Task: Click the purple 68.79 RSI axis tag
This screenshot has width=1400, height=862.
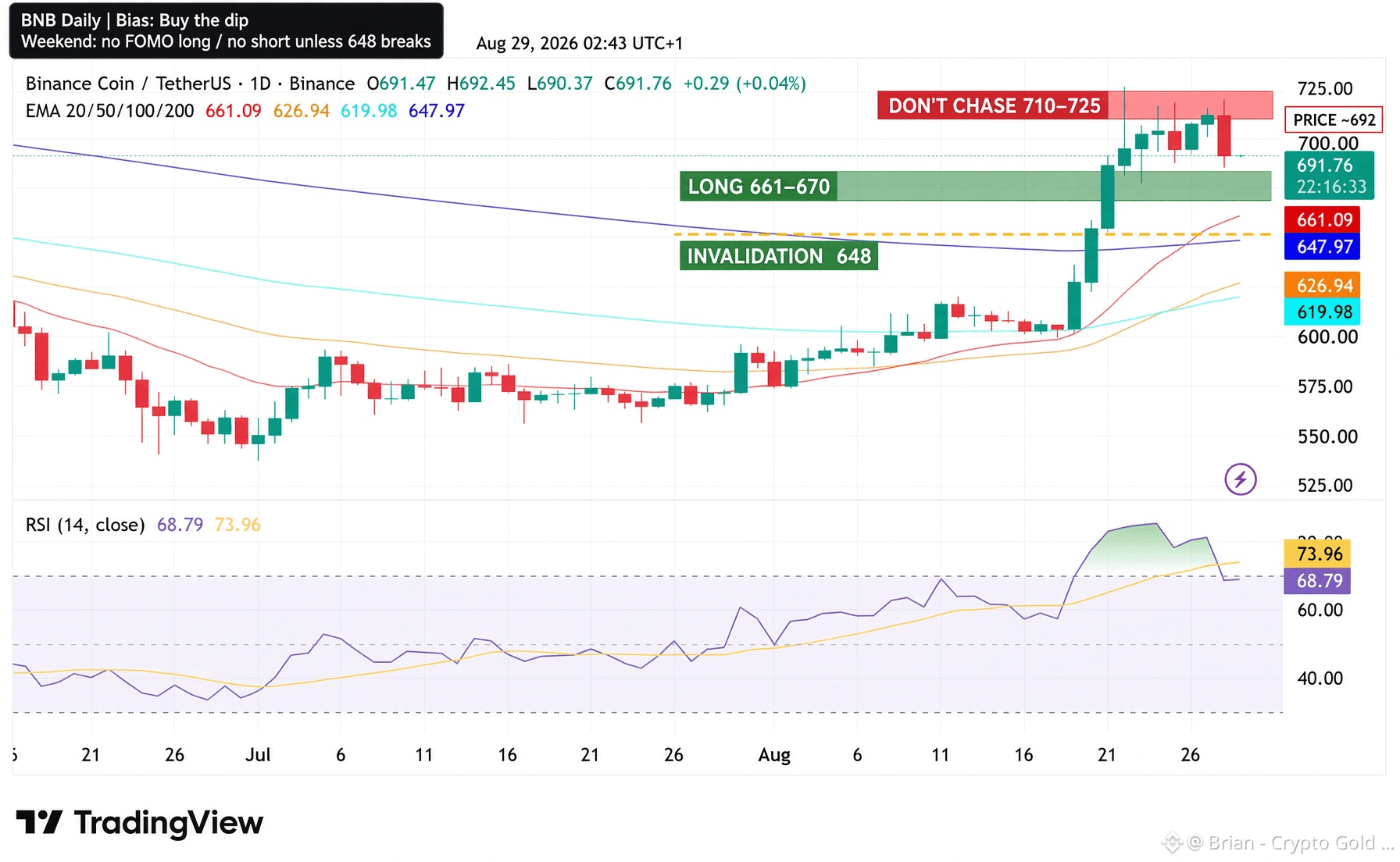Action: click(x=1317, y=580)
